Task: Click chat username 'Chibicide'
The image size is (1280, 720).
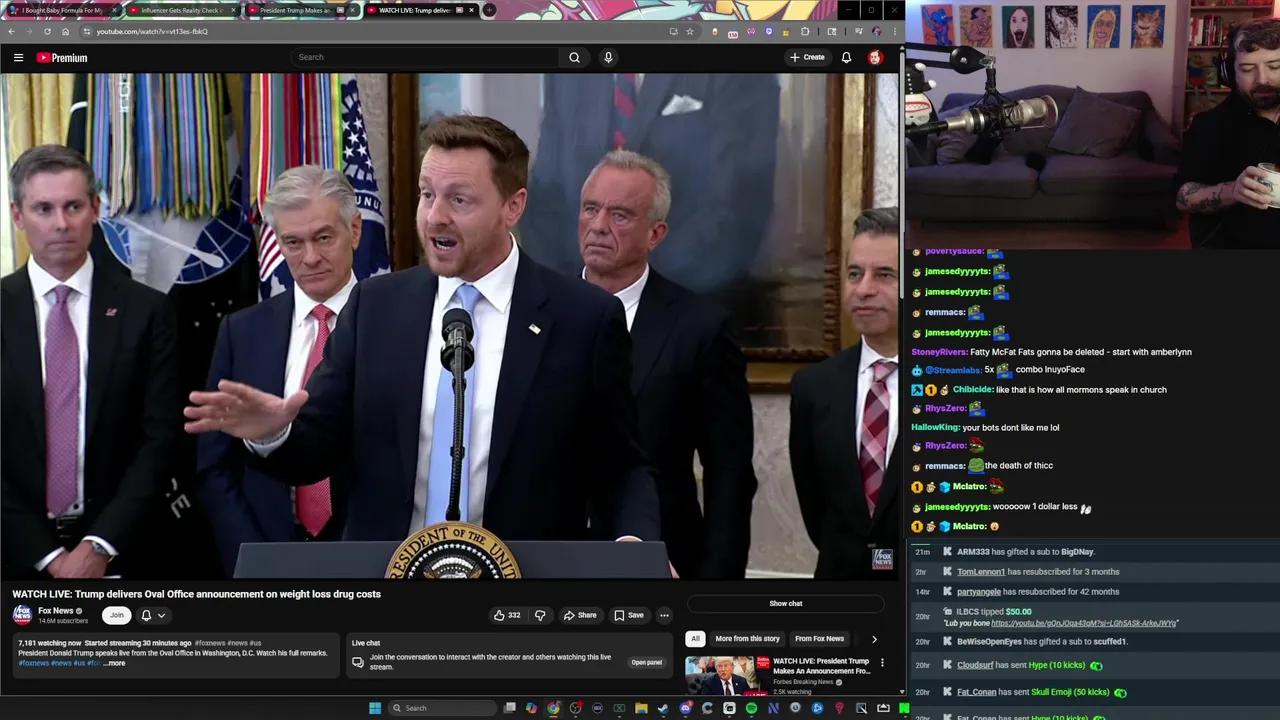Action: coord(972,389)
